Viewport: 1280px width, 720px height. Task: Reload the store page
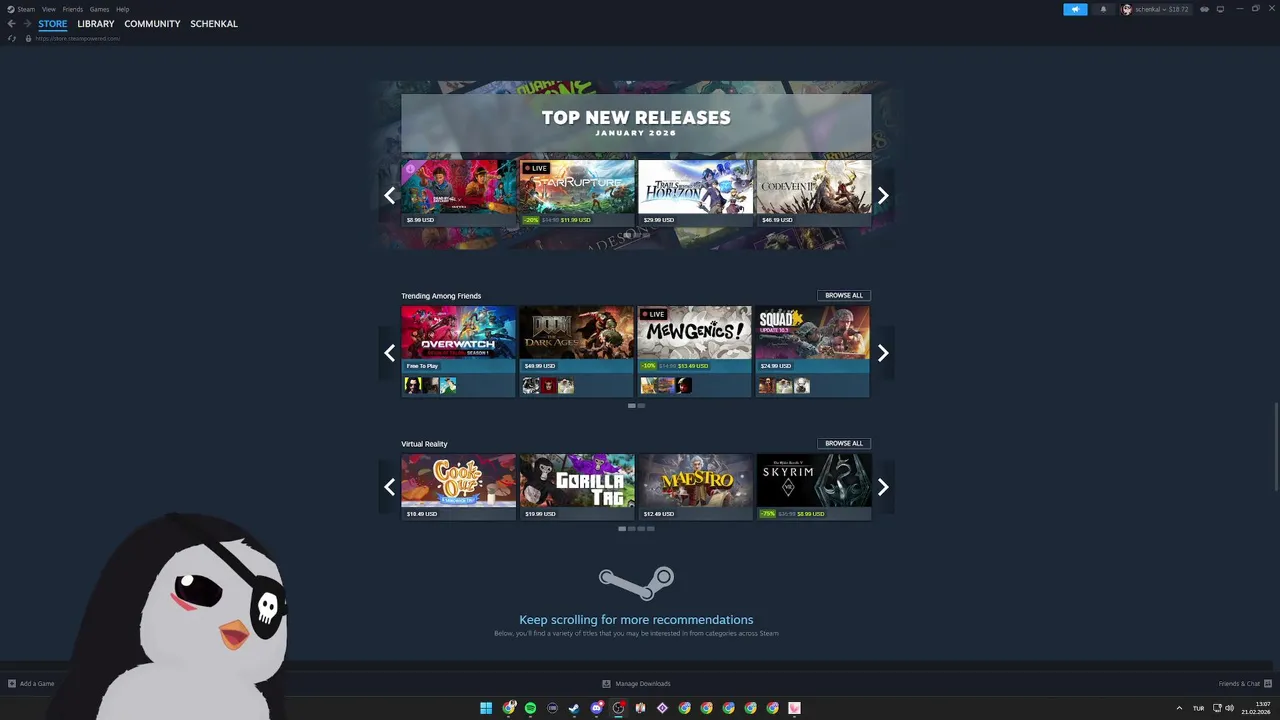(12, 38)
